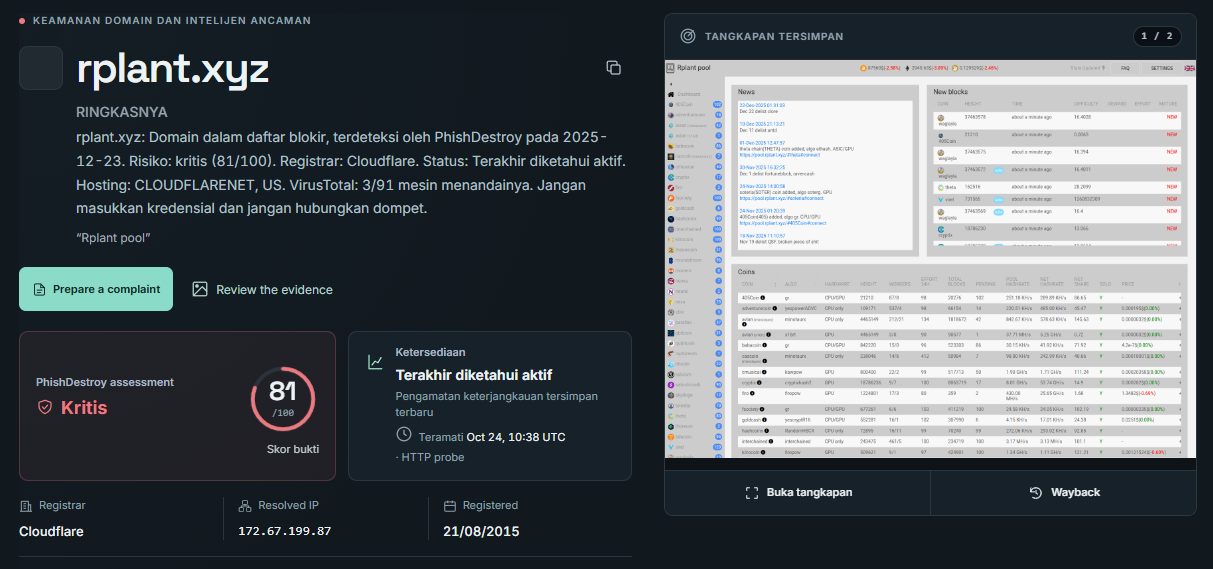
Task: Click the Prepare a complaint button
Action: 96,289
